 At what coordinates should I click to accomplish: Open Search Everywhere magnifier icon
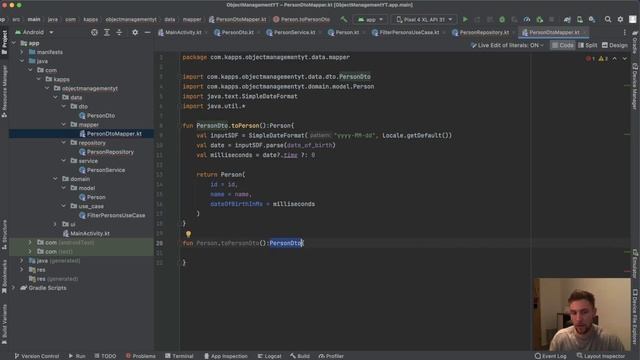[608, 19]
